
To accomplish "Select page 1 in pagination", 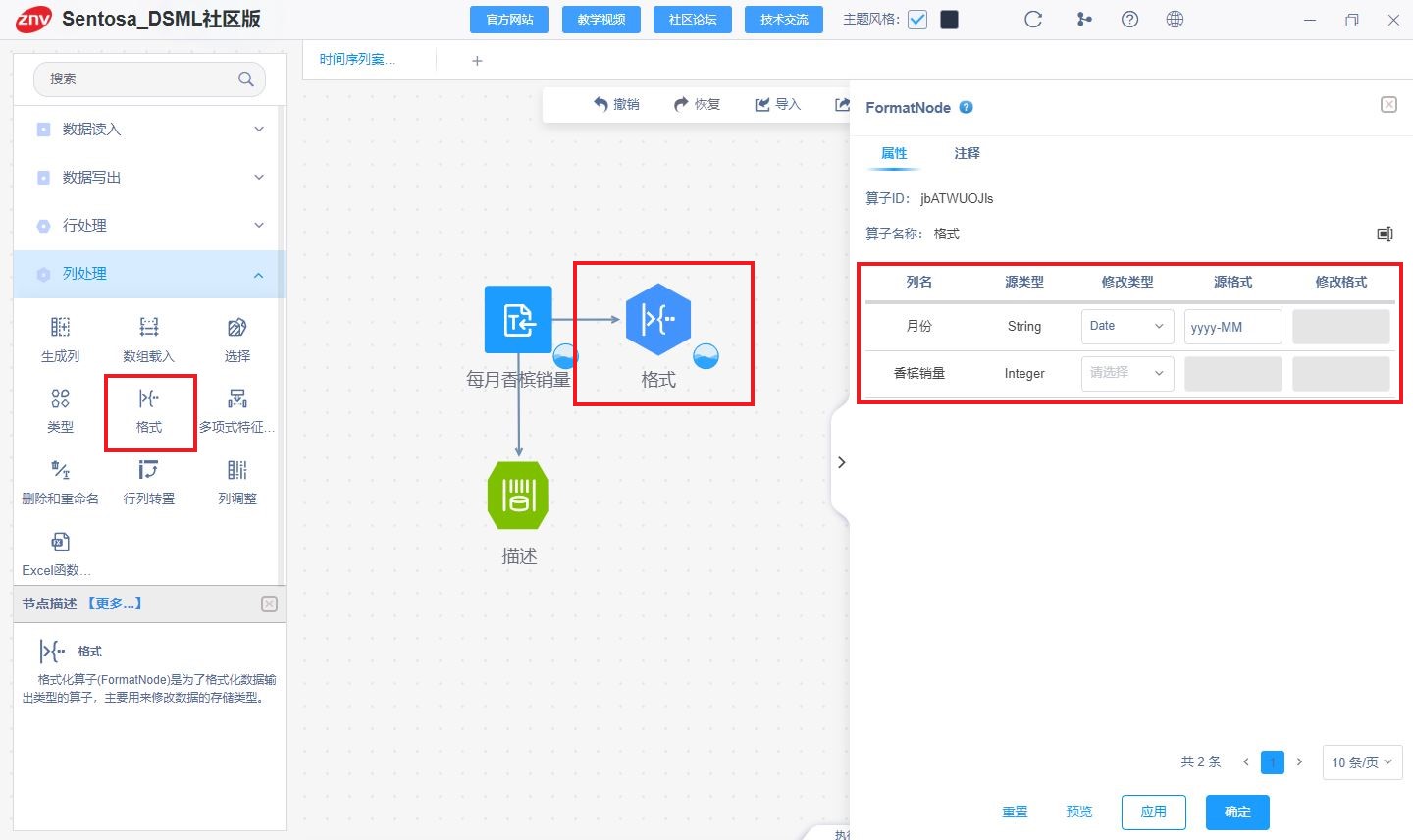I will [x=1273, y=762].
